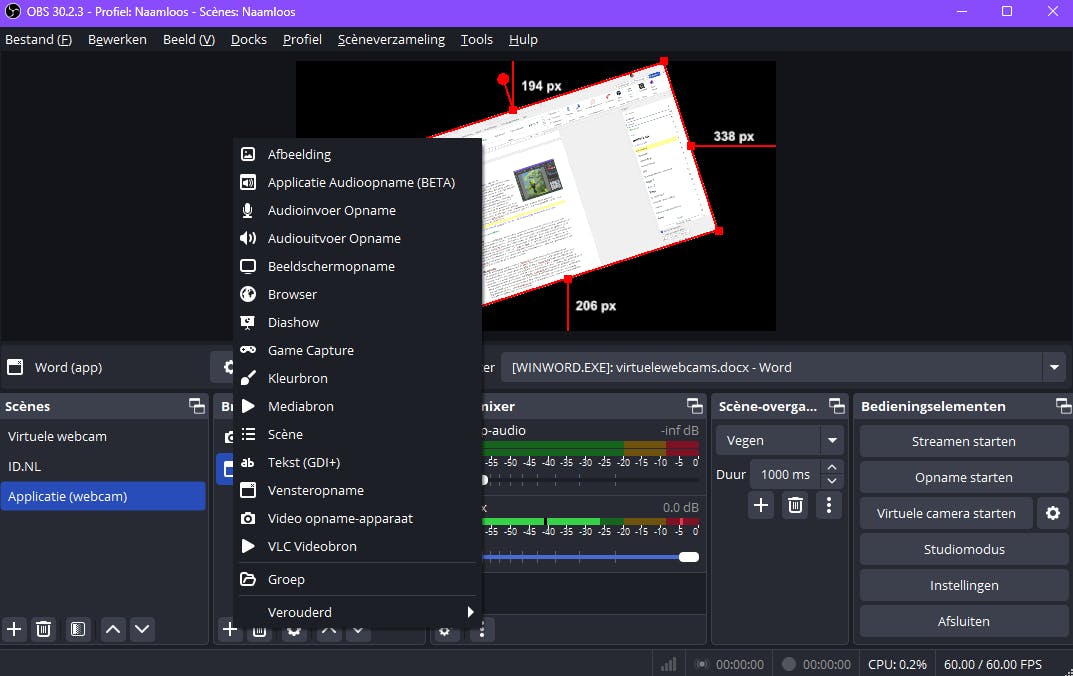Click Streamen starten button
This screenshot has width=1073, height=676.
(964, 441)
